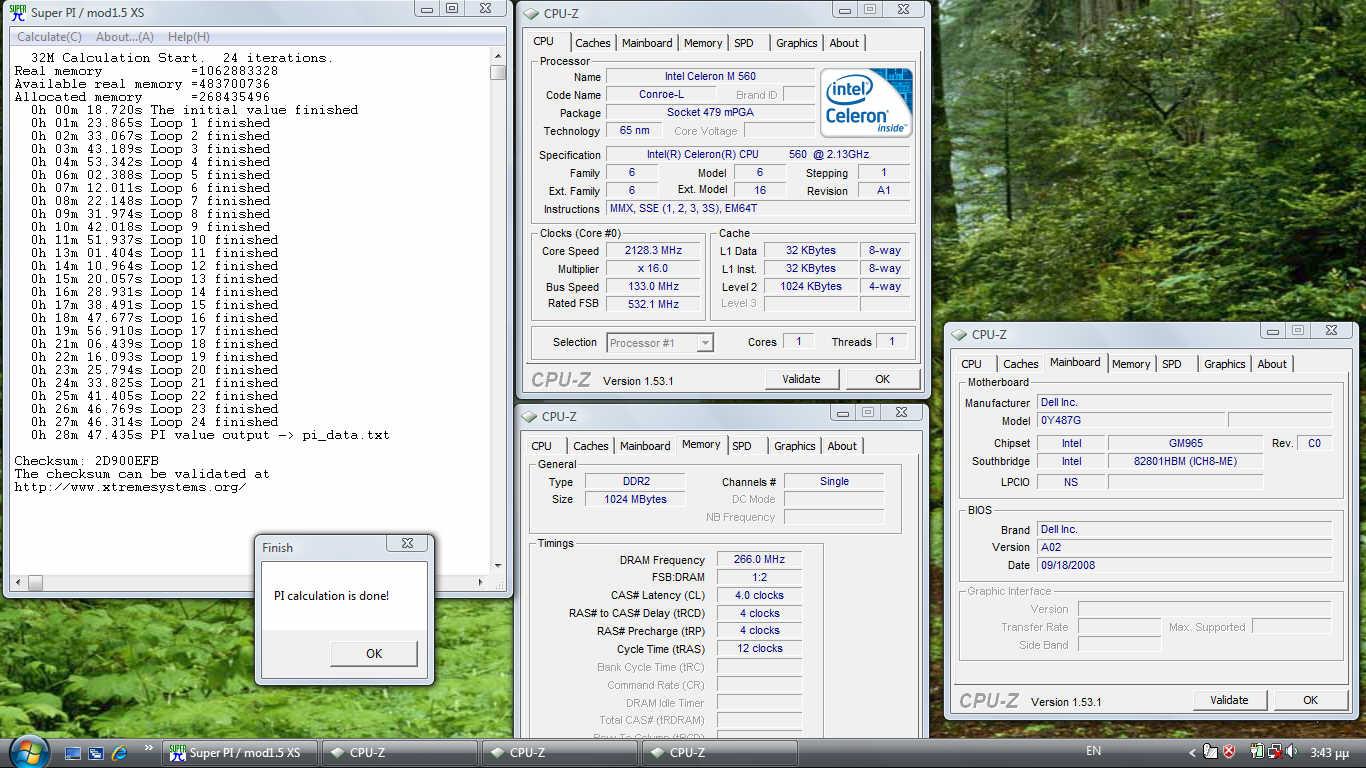Switch to Caches tab in top CPU-Z window
This screenshot has width=1366, height=768.
(592, 43)
